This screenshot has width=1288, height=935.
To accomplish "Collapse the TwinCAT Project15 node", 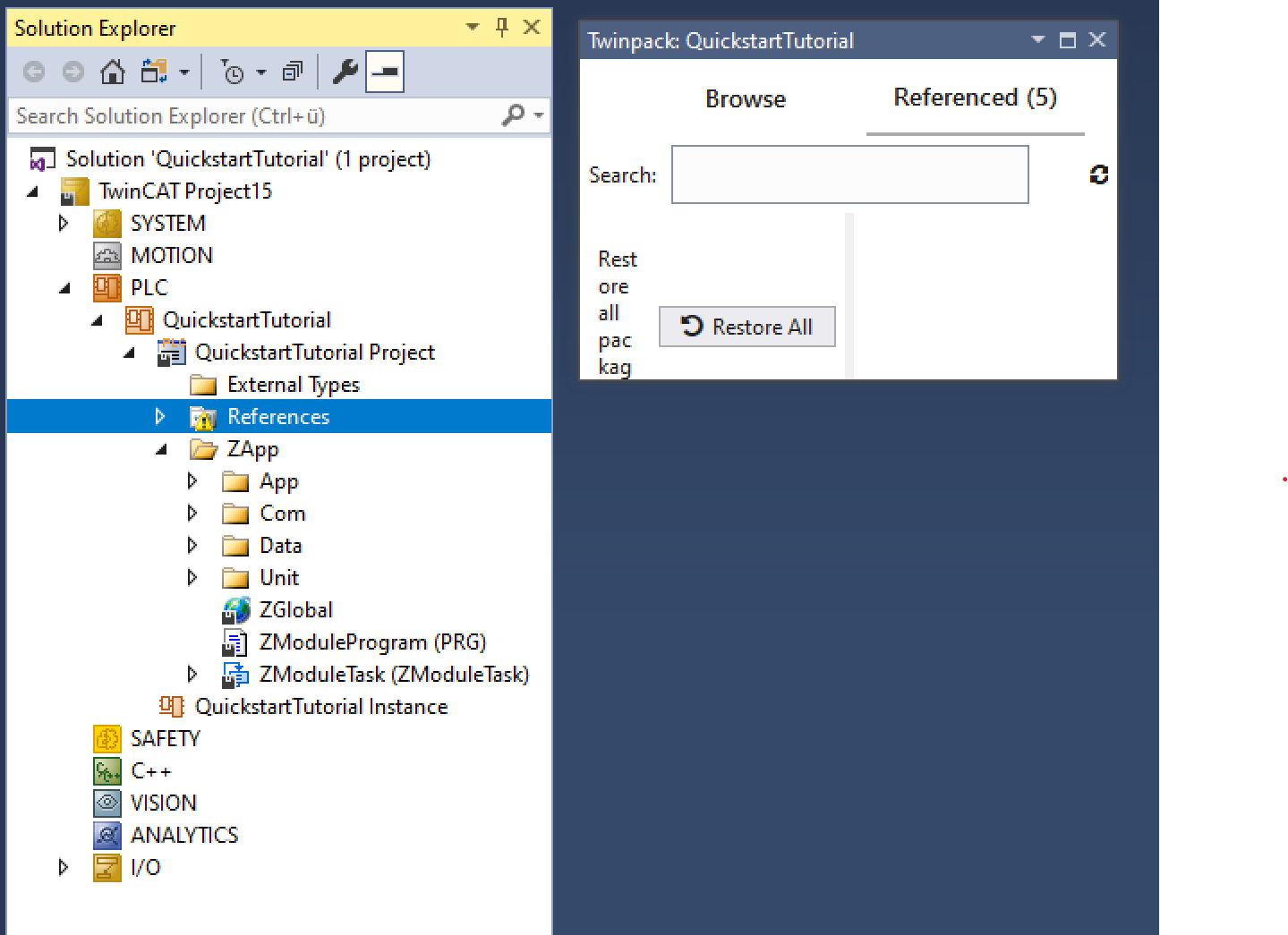I will coord(33,191).
